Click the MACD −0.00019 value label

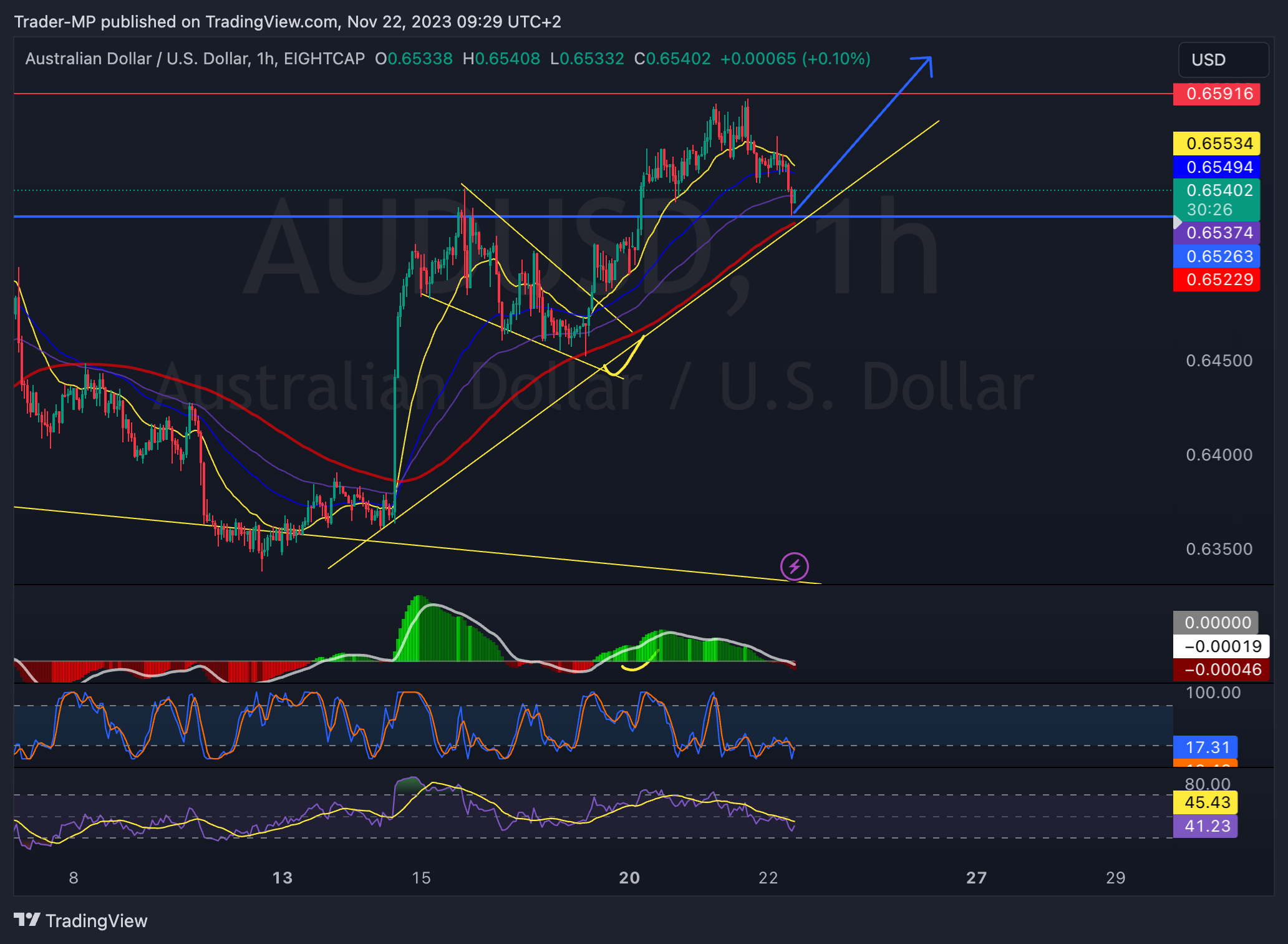pyautogui.click(x=1221, y=646)
